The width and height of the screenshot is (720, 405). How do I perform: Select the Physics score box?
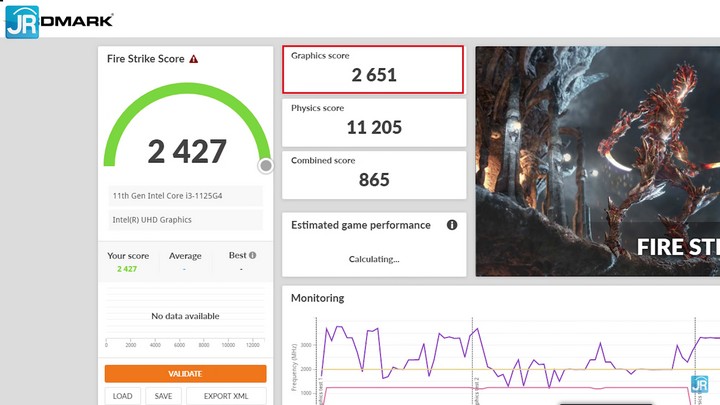[x=373, y=121]
